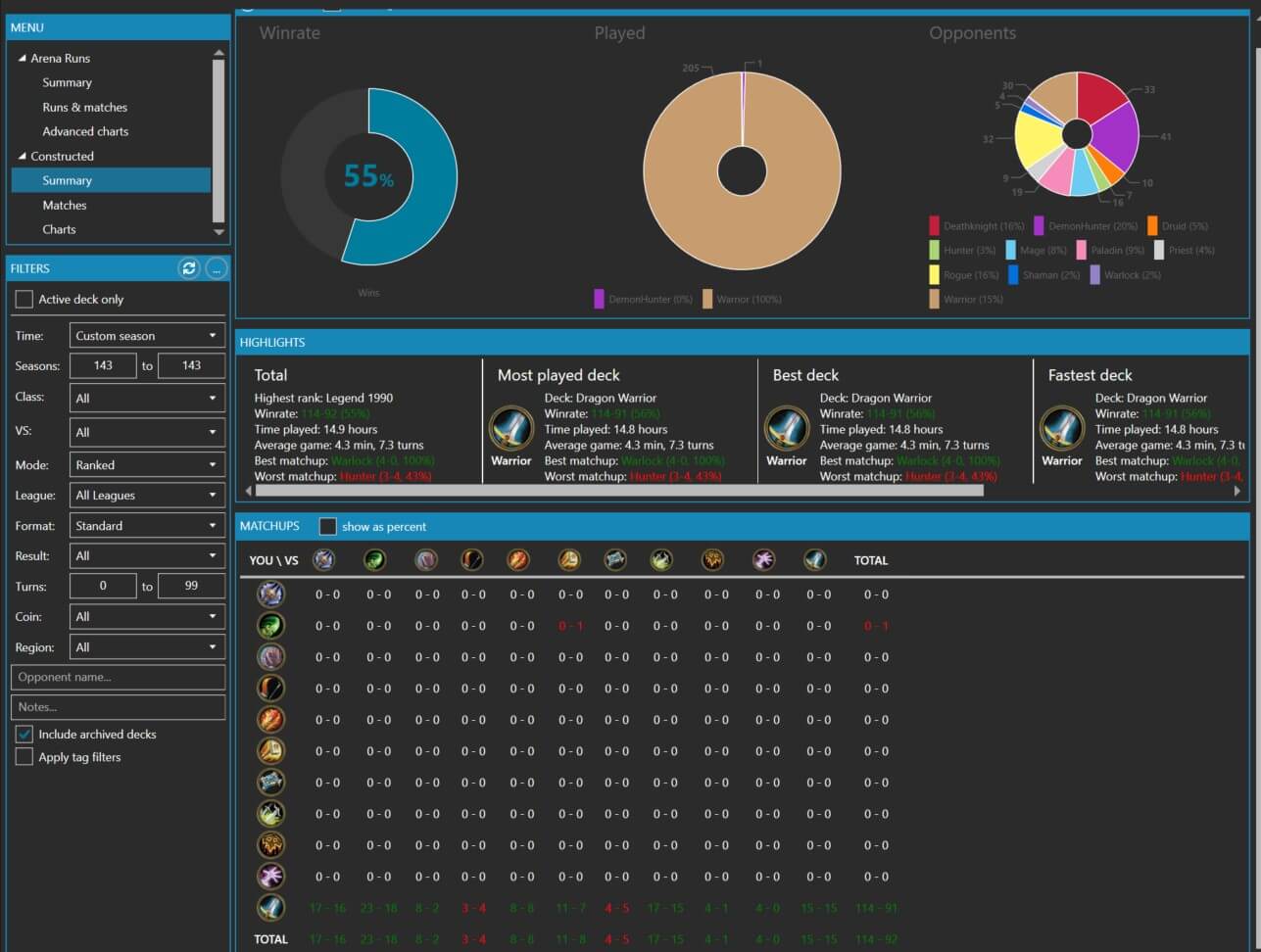Click the refresh icon in Filters header
The image size is (1261, 952).
pos(189,268)
